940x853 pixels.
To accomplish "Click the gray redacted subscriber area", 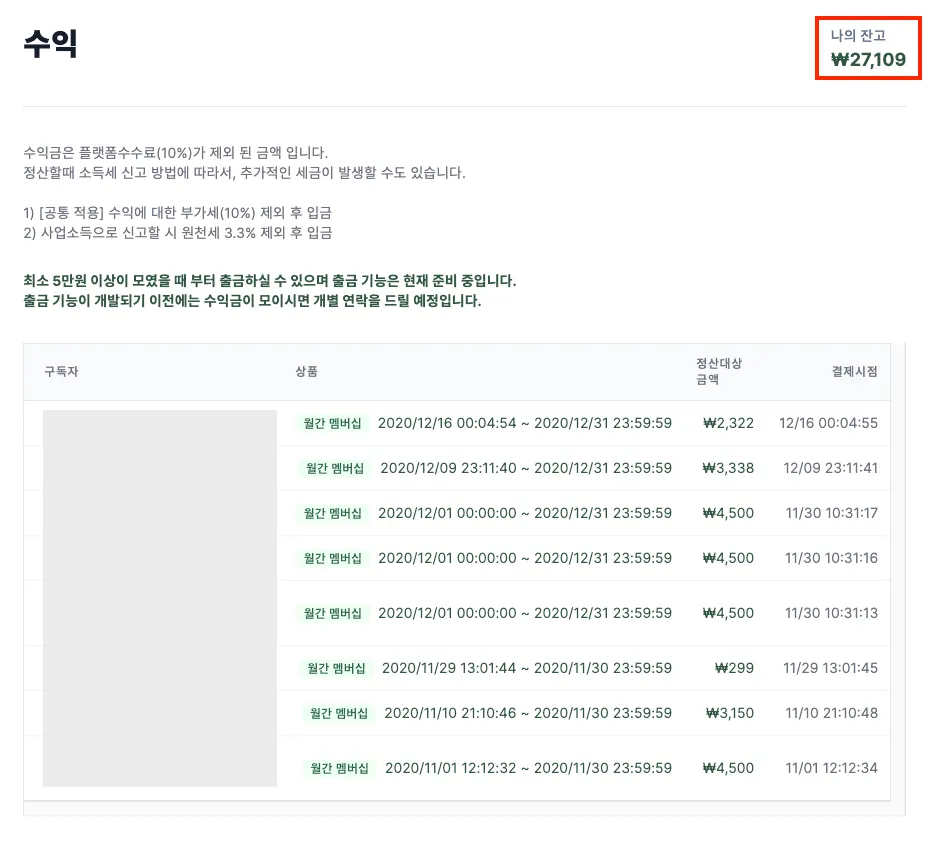I will [159, 598].
